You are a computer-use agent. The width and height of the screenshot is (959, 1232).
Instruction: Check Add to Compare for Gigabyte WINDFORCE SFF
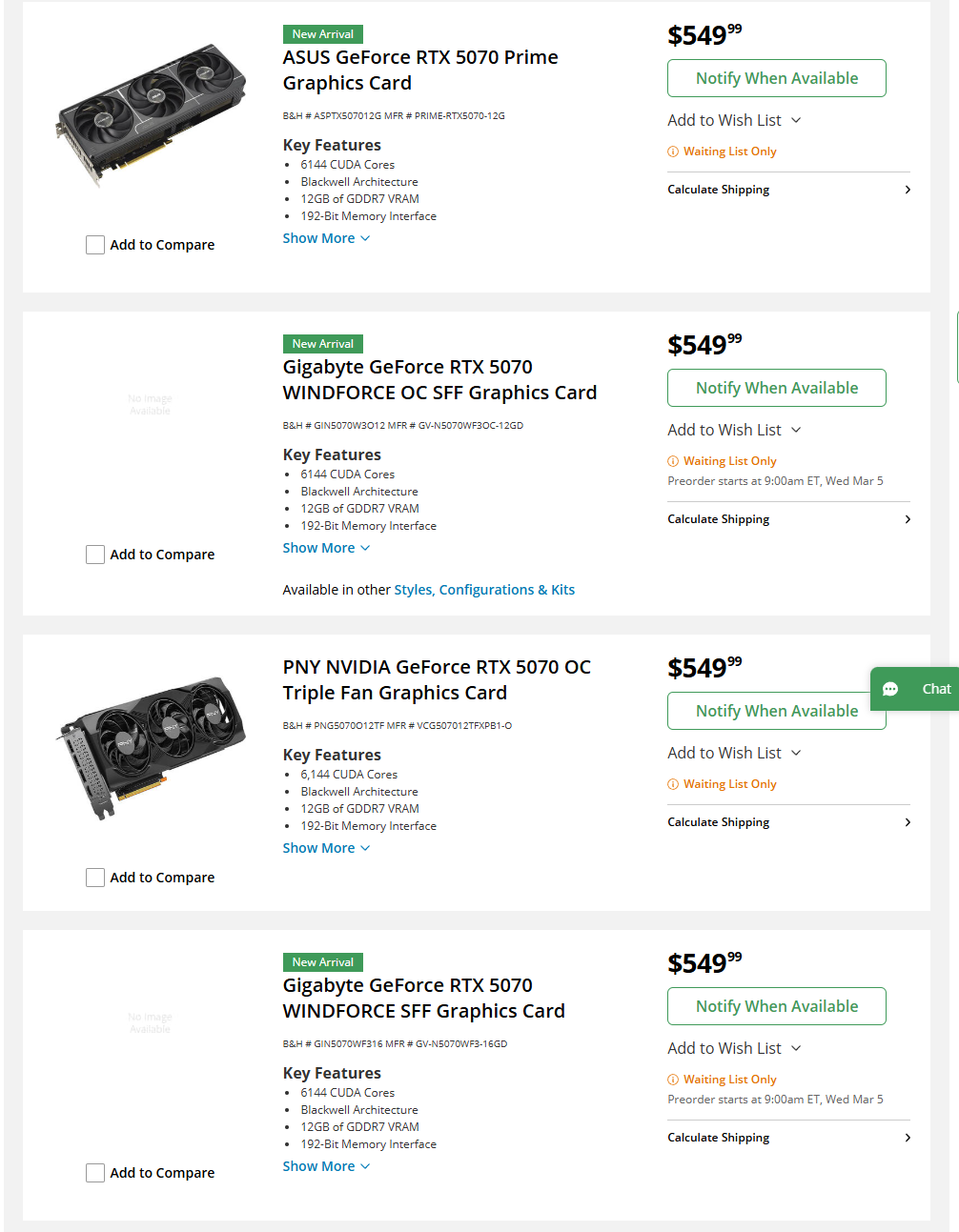(95, 1172)
